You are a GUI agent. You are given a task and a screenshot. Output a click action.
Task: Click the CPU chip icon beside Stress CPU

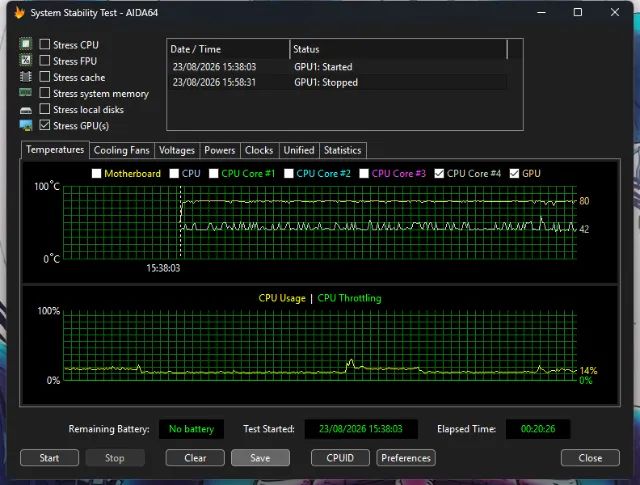pyautogui.click(x=26, y=44)
